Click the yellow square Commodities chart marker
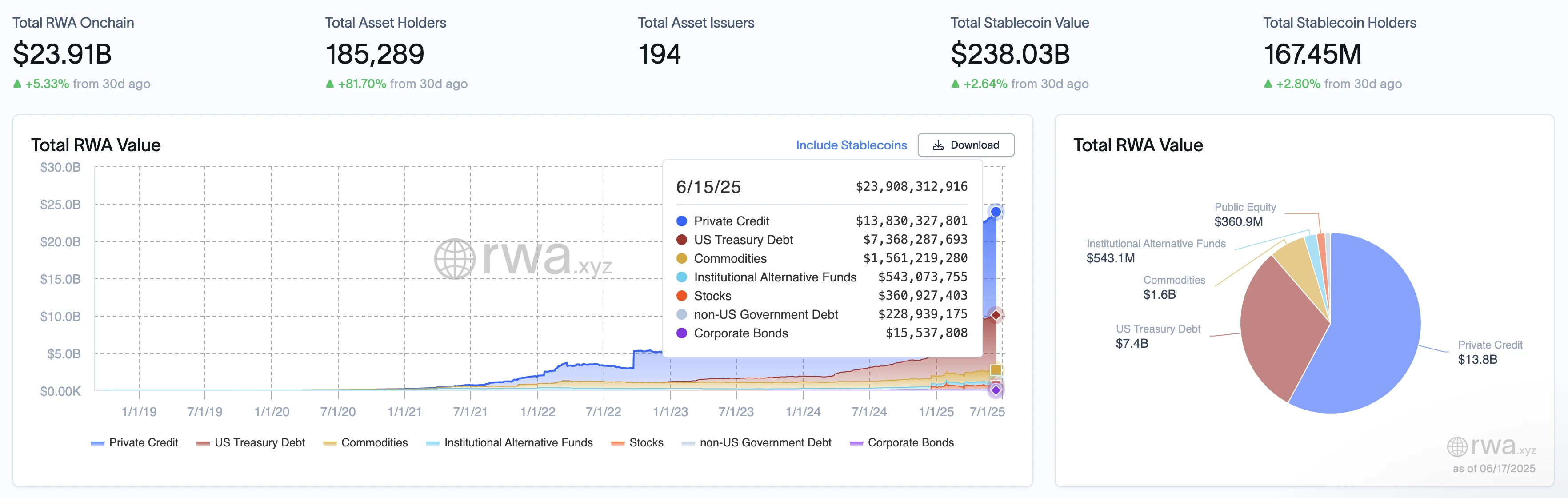Image resolution: width=1568 pixels, height=498 pixels. click(x=996, y=370)
